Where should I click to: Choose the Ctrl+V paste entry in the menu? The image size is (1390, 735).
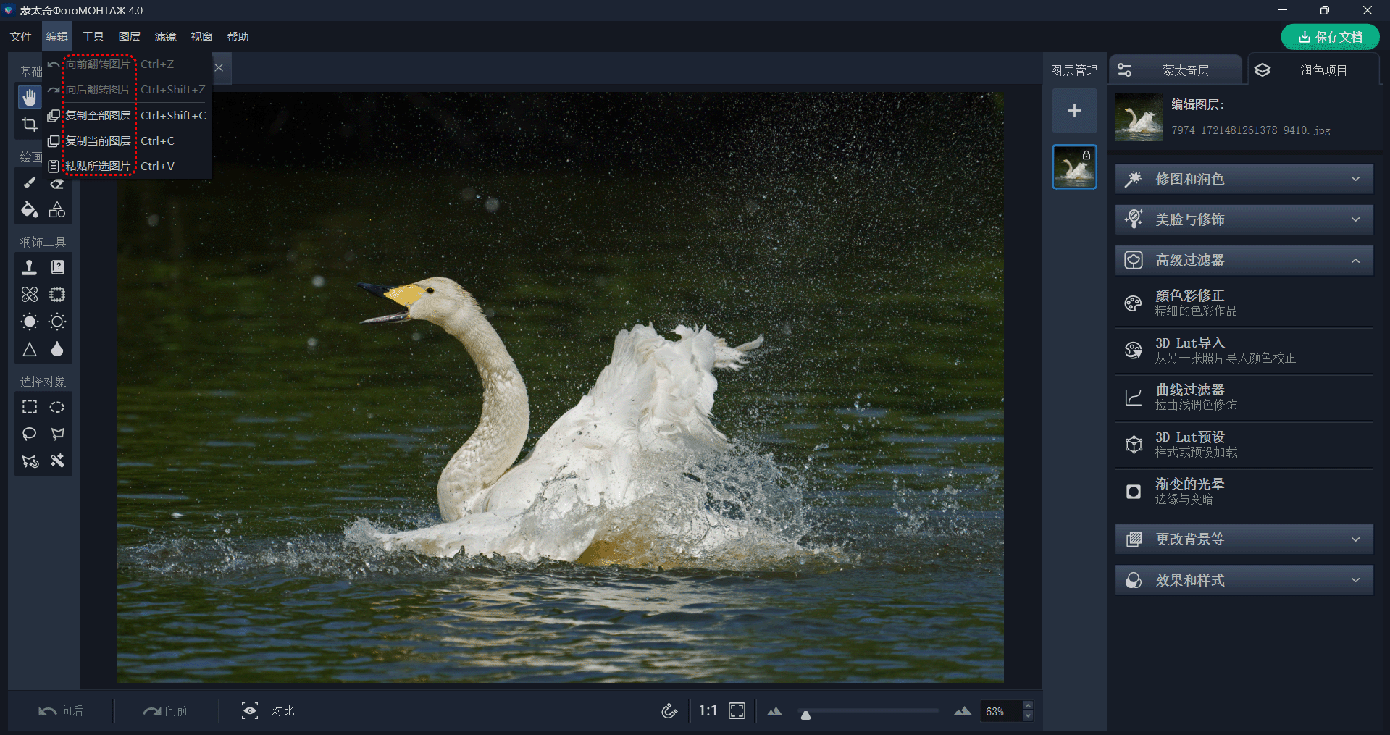click(127, 166)
